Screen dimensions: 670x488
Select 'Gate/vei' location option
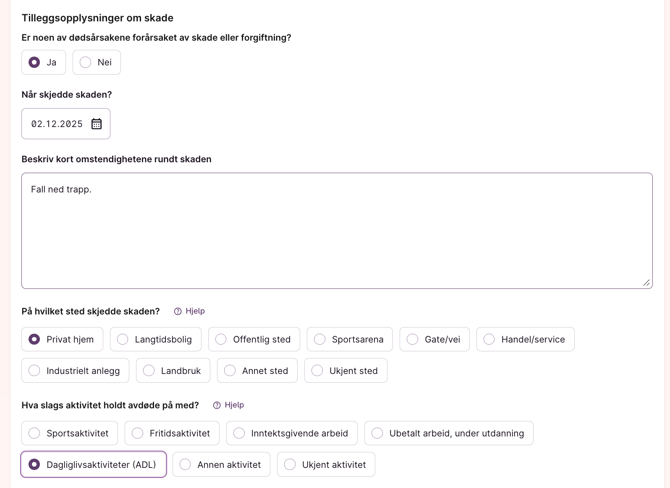pos(412,340)
